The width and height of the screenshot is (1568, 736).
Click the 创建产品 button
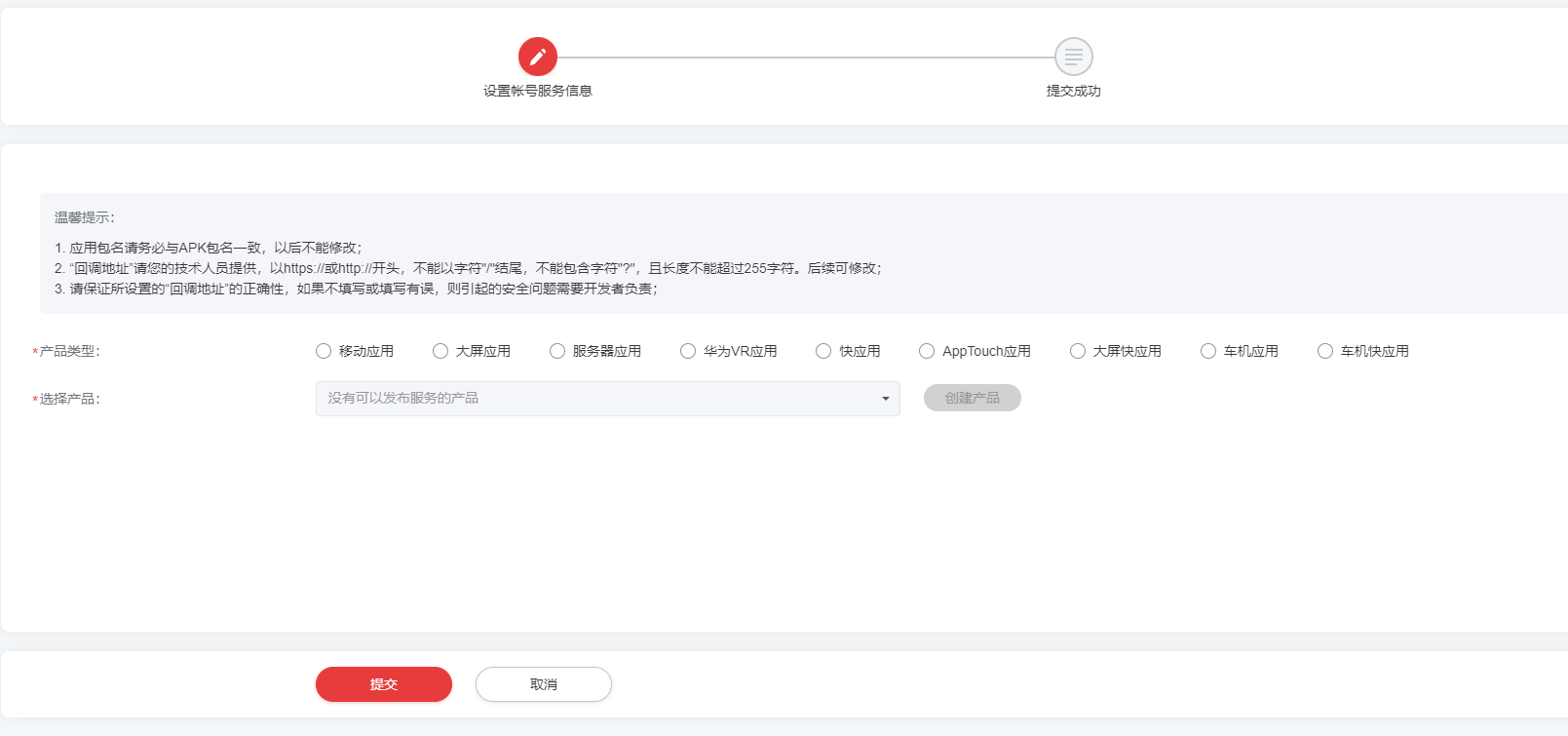pyautogui.click(x=973, y=398)
